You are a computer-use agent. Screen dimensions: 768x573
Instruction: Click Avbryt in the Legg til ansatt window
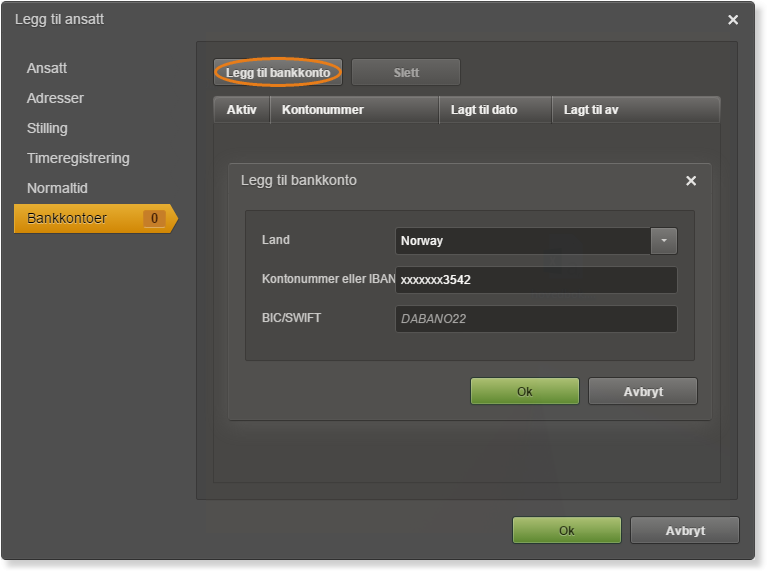pyautogui.click(x=685, y=530)
